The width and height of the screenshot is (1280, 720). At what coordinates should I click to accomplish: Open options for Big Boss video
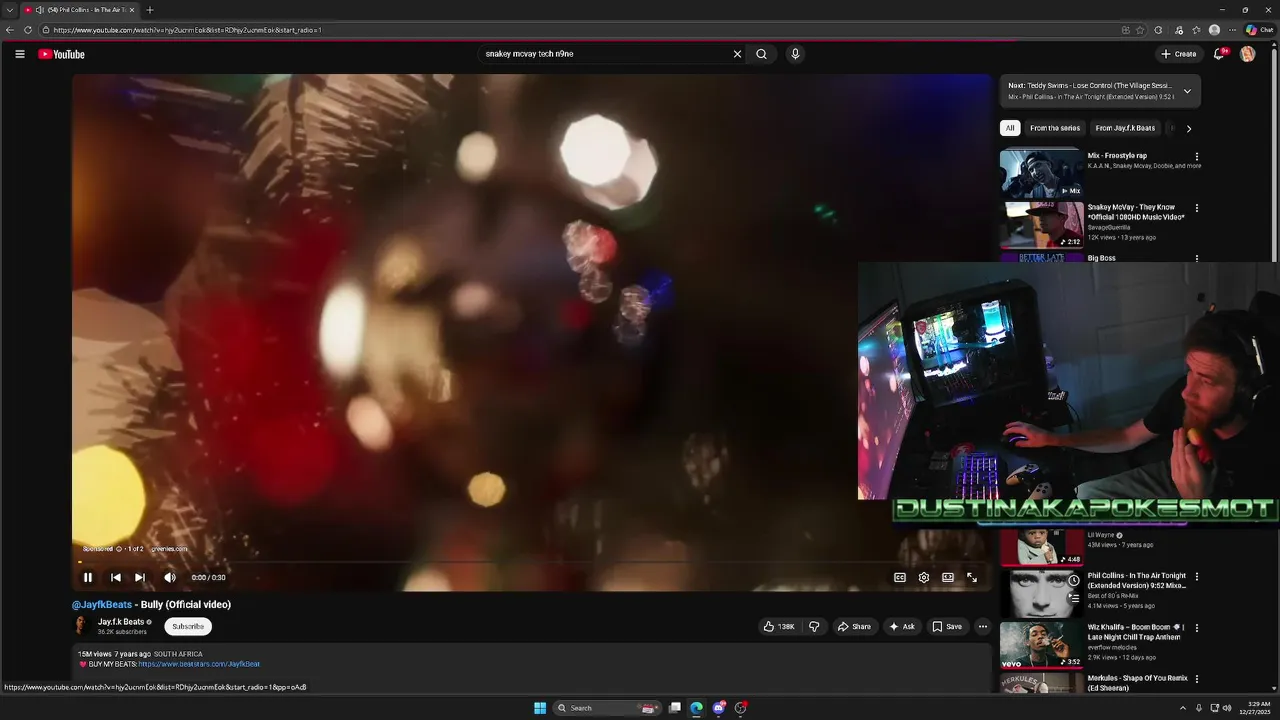(1196, 258)
